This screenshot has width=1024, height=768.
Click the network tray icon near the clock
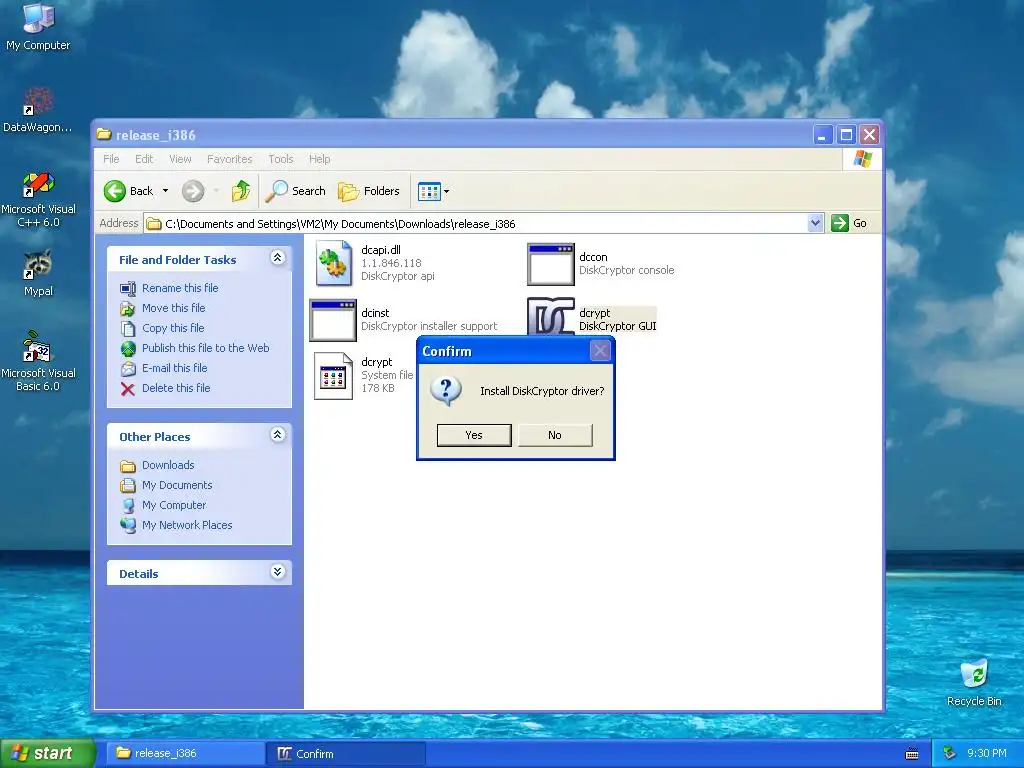click(x=950, y=754)
